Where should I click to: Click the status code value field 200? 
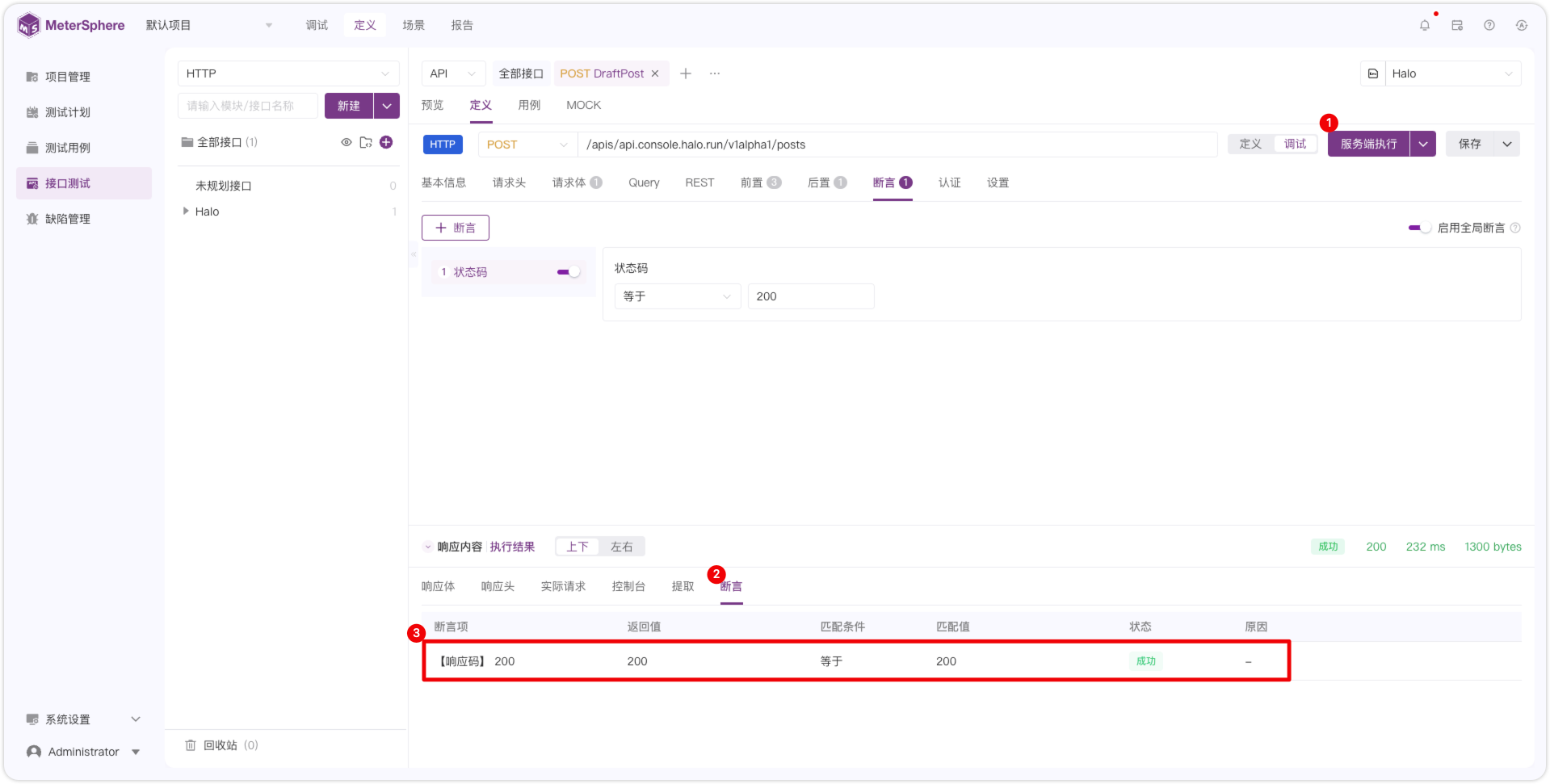pyautogui.click(x=811, y=296)
